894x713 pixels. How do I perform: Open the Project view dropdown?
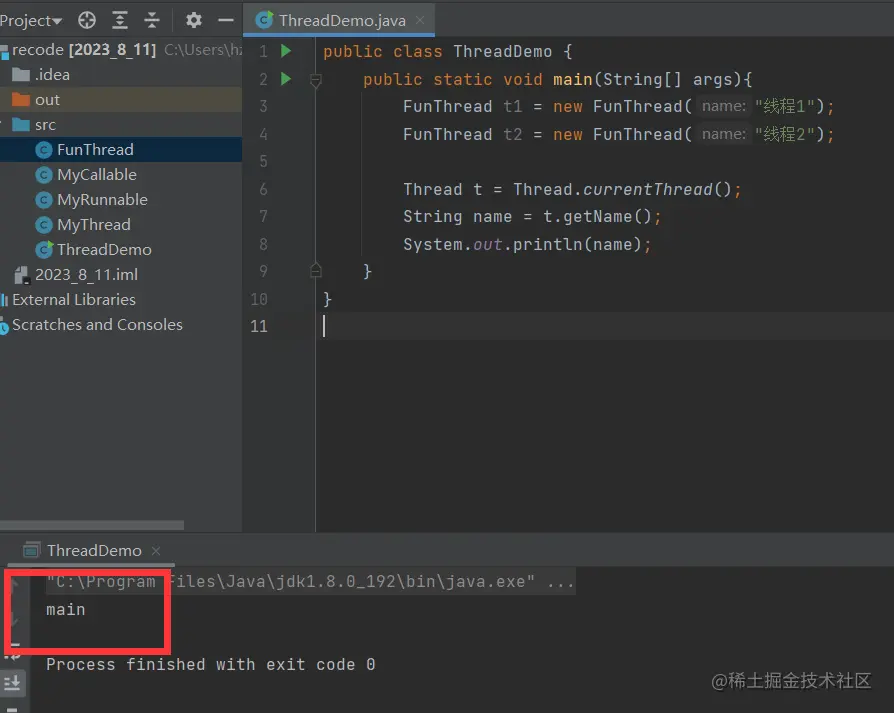click(31, 21)
